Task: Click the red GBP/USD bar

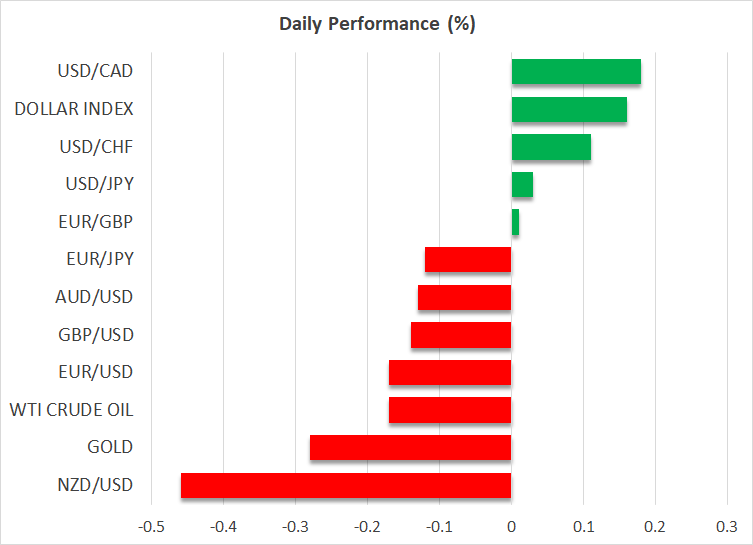Action: coord(461,335)
